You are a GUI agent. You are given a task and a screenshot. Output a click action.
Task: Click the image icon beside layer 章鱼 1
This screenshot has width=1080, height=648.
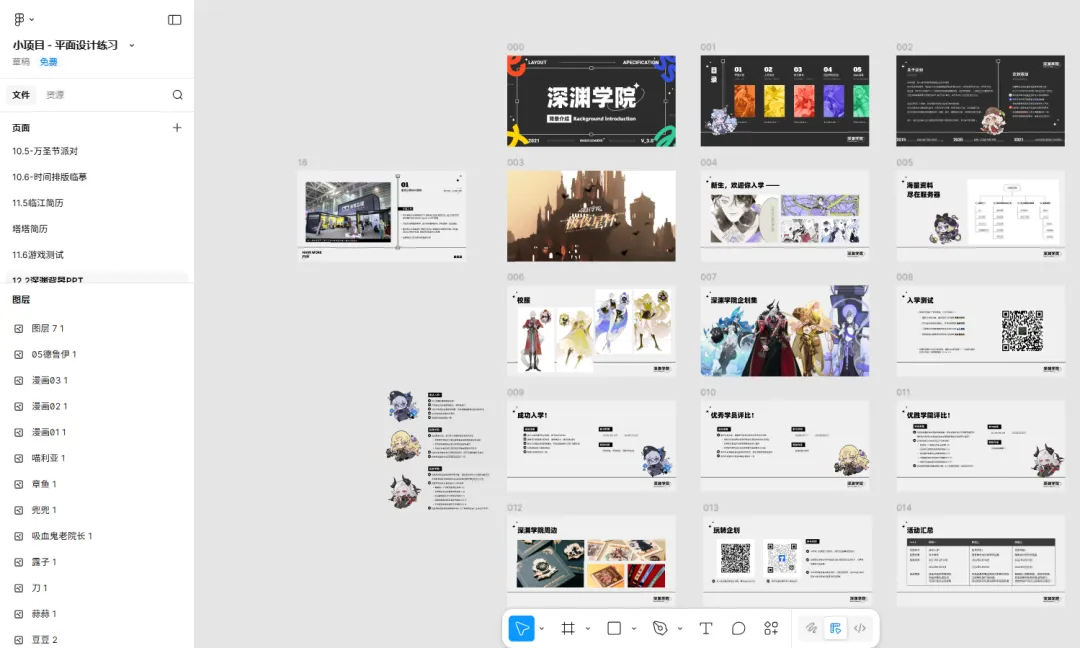[19, 484]
